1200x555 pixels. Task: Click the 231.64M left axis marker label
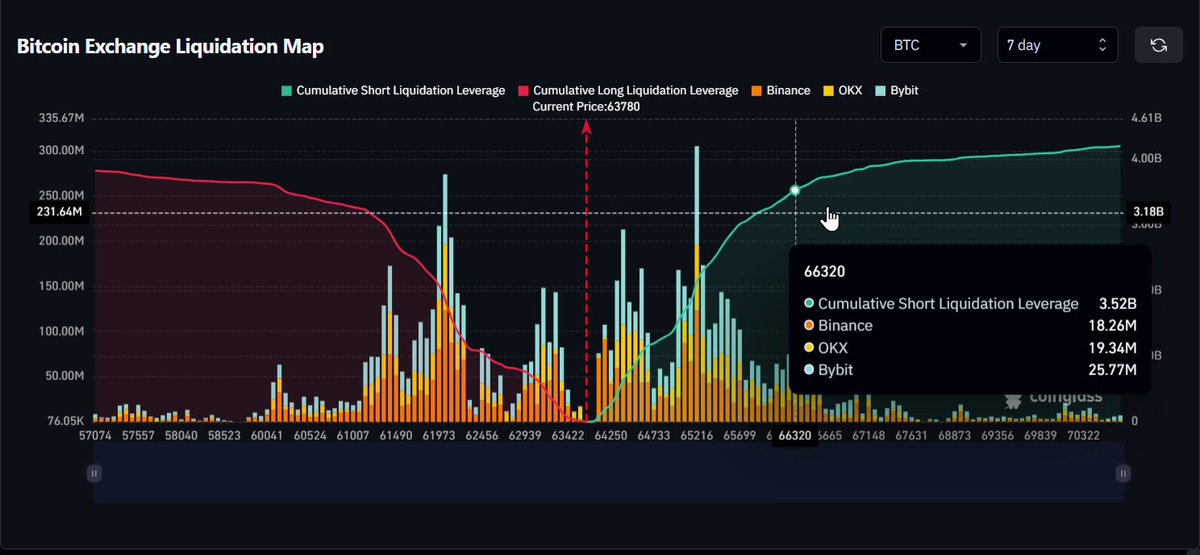tap(62, 213)
